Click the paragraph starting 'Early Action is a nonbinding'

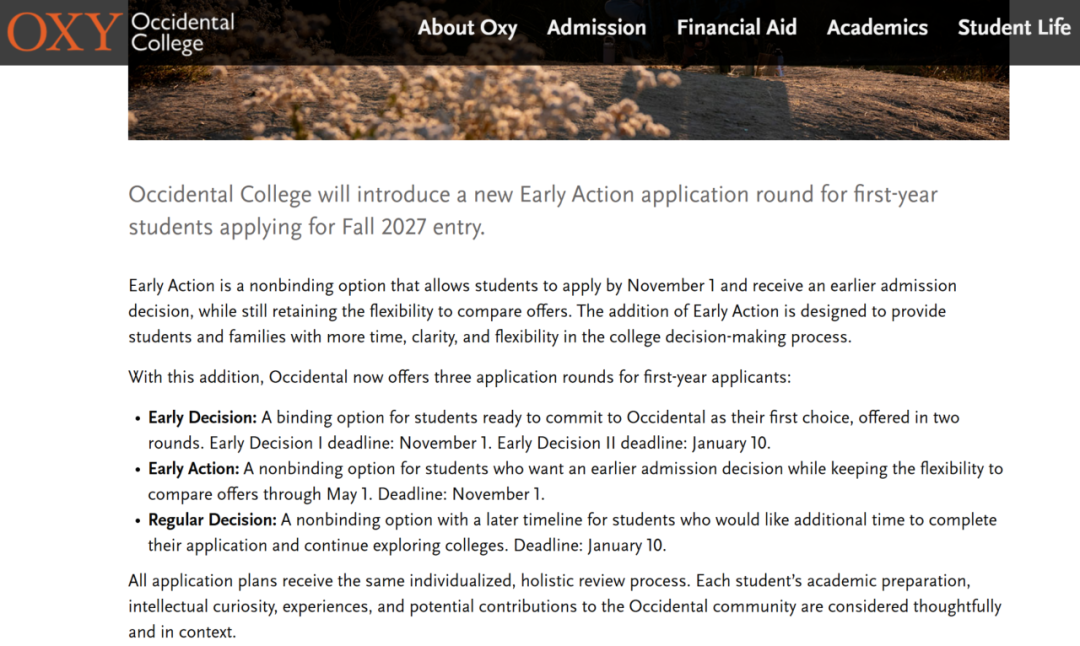(x=540, y=311)
